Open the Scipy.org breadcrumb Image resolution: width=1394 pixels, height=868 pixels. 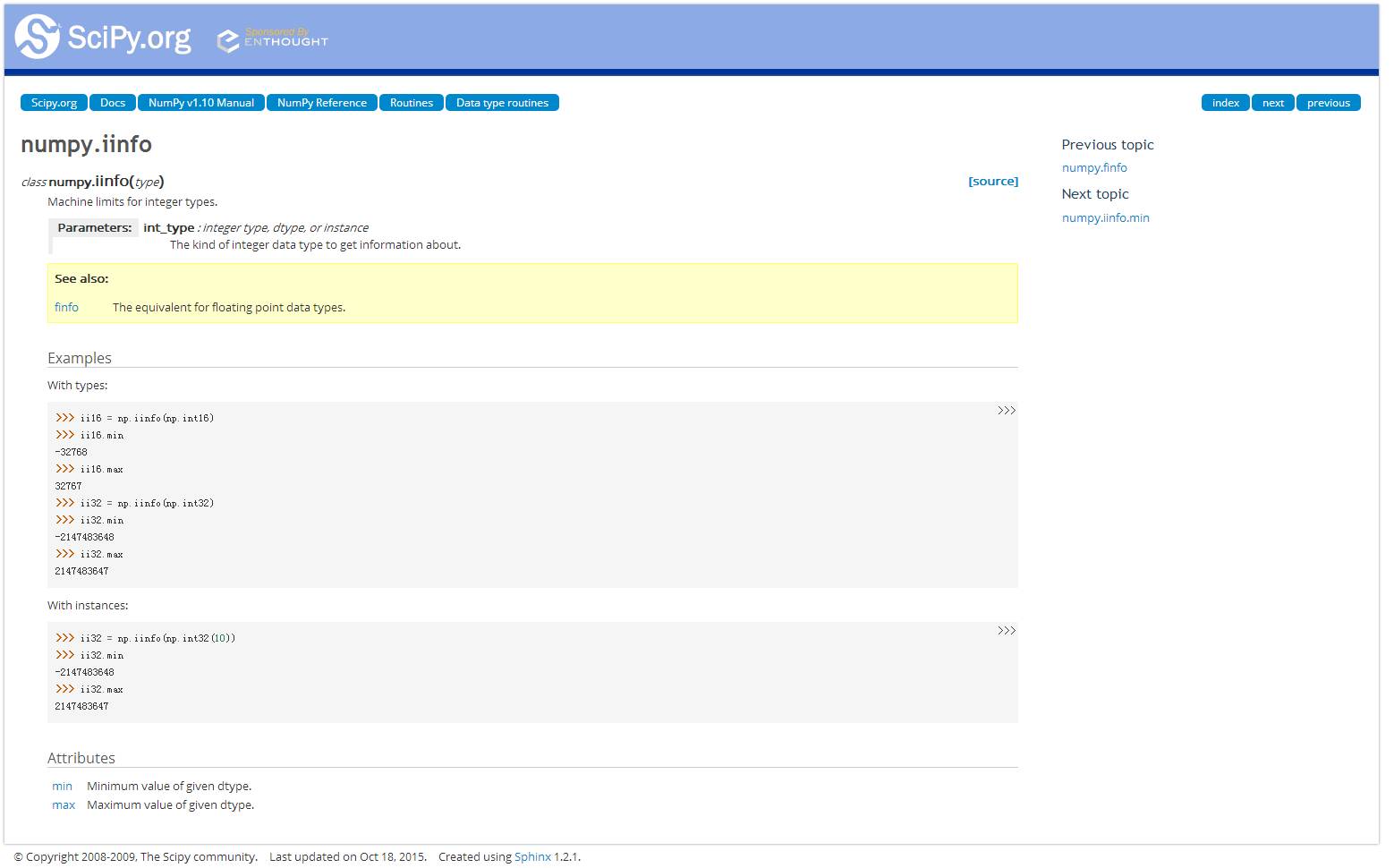tap(54, 103)
